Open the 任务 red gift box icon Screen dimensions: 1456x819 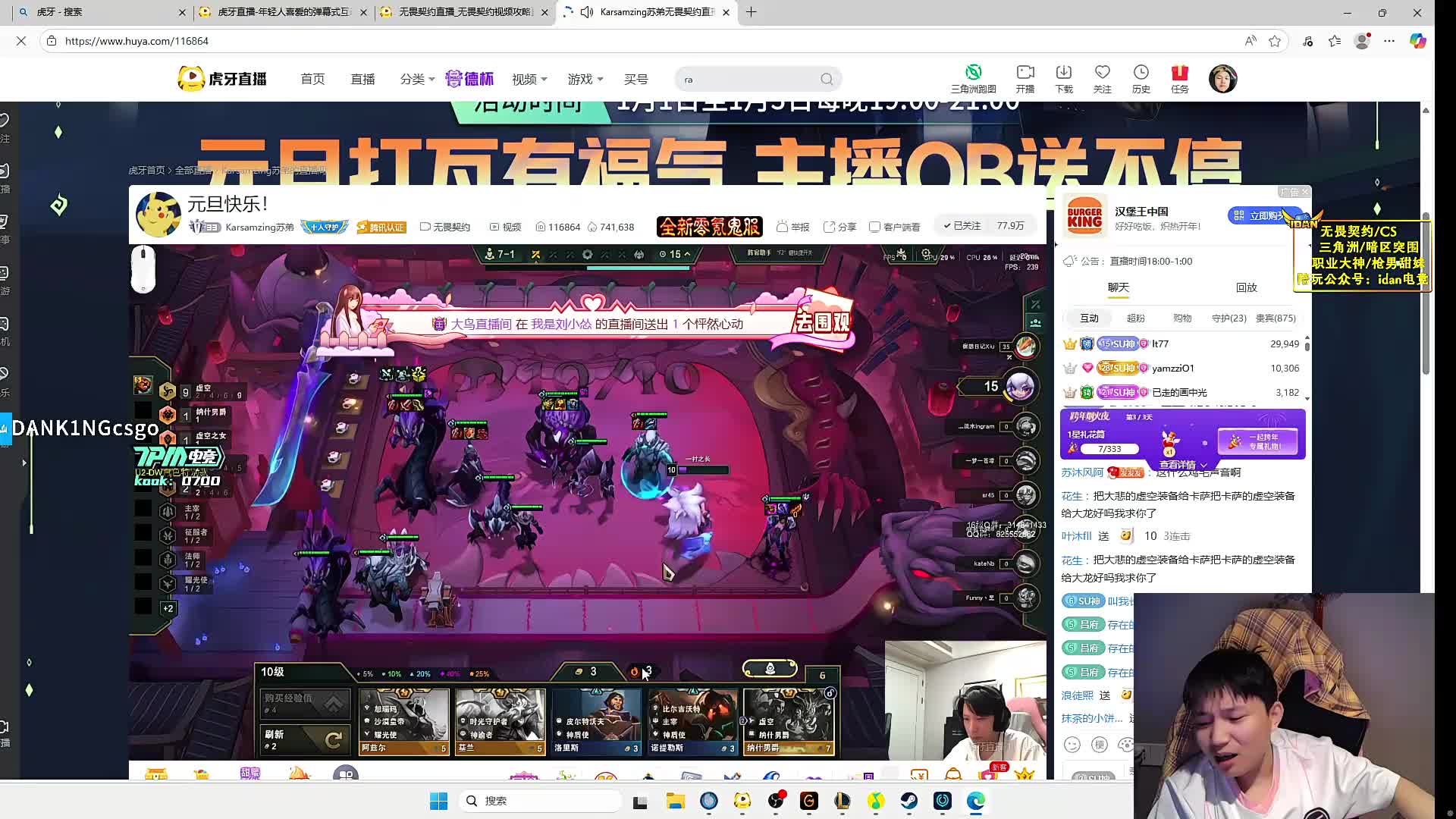1179,73
